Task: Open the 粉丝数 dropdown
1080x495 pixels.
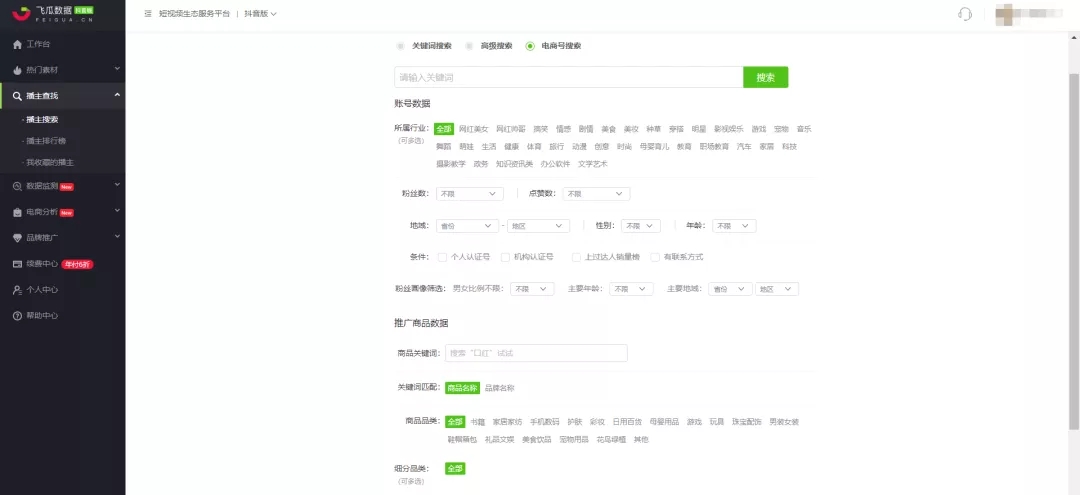Action: pos(469,194)
